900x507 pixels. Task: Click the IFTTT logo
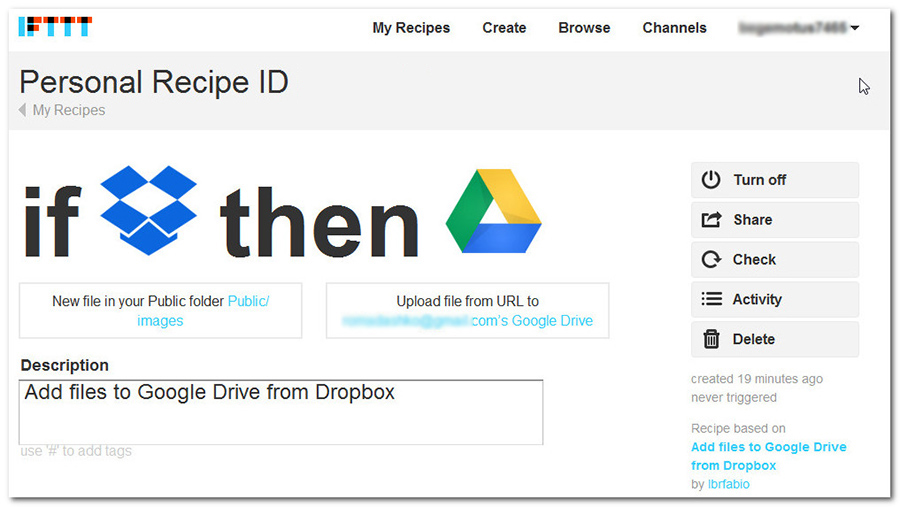[x=55, y=26]
